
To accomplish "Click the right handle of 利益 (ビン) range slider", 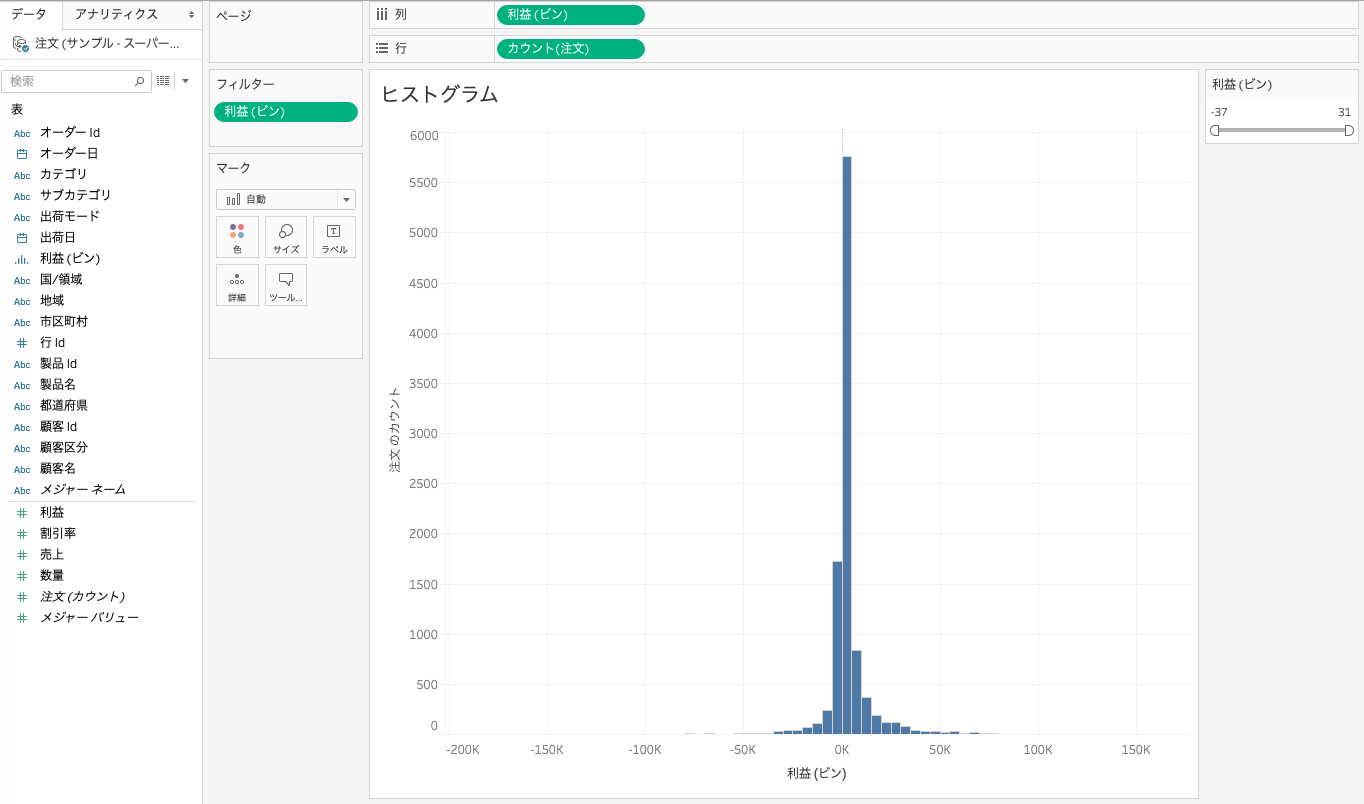I will point(1349,130).
